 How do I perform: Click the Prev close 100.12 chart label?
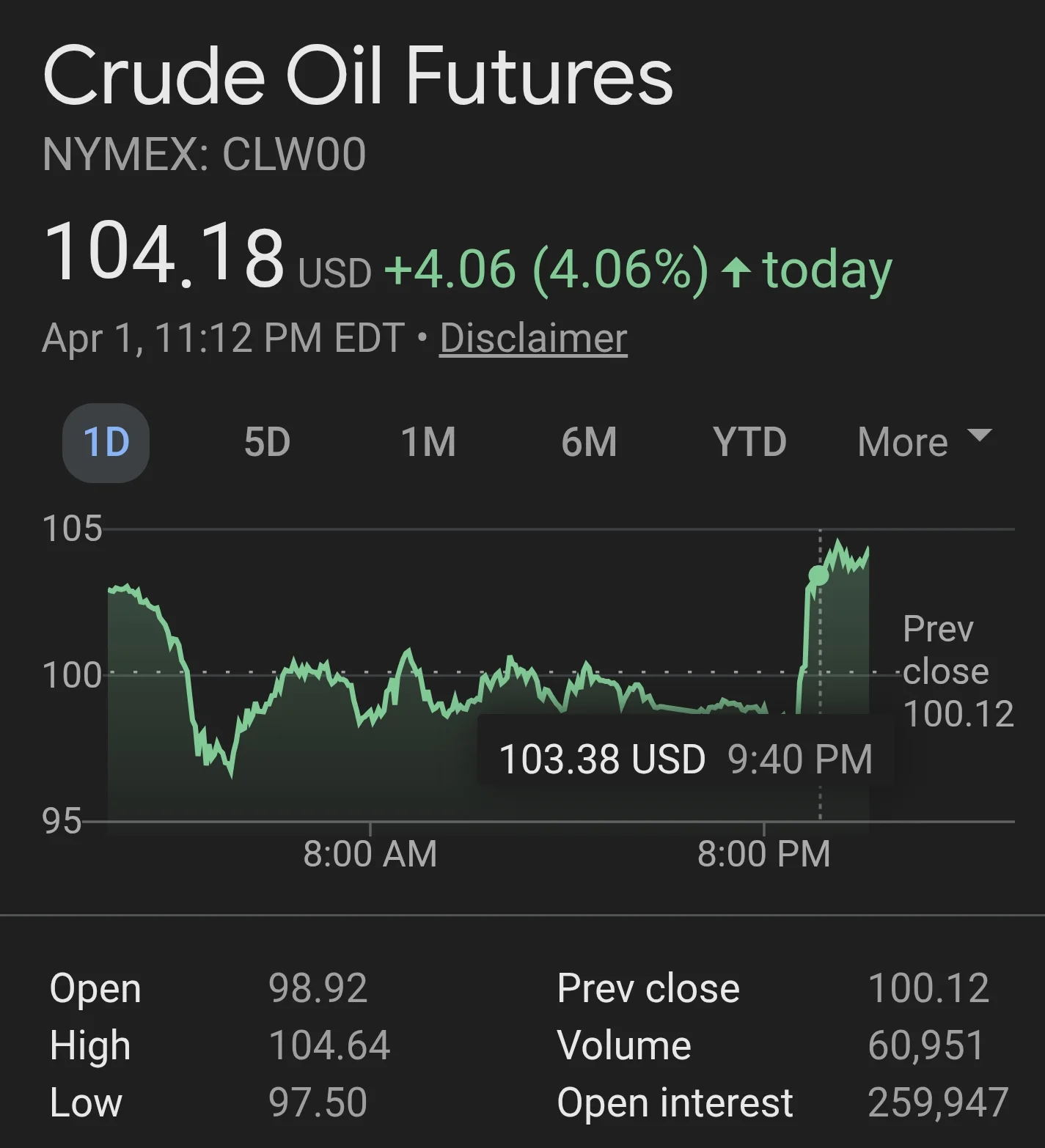tap(957, 671)
